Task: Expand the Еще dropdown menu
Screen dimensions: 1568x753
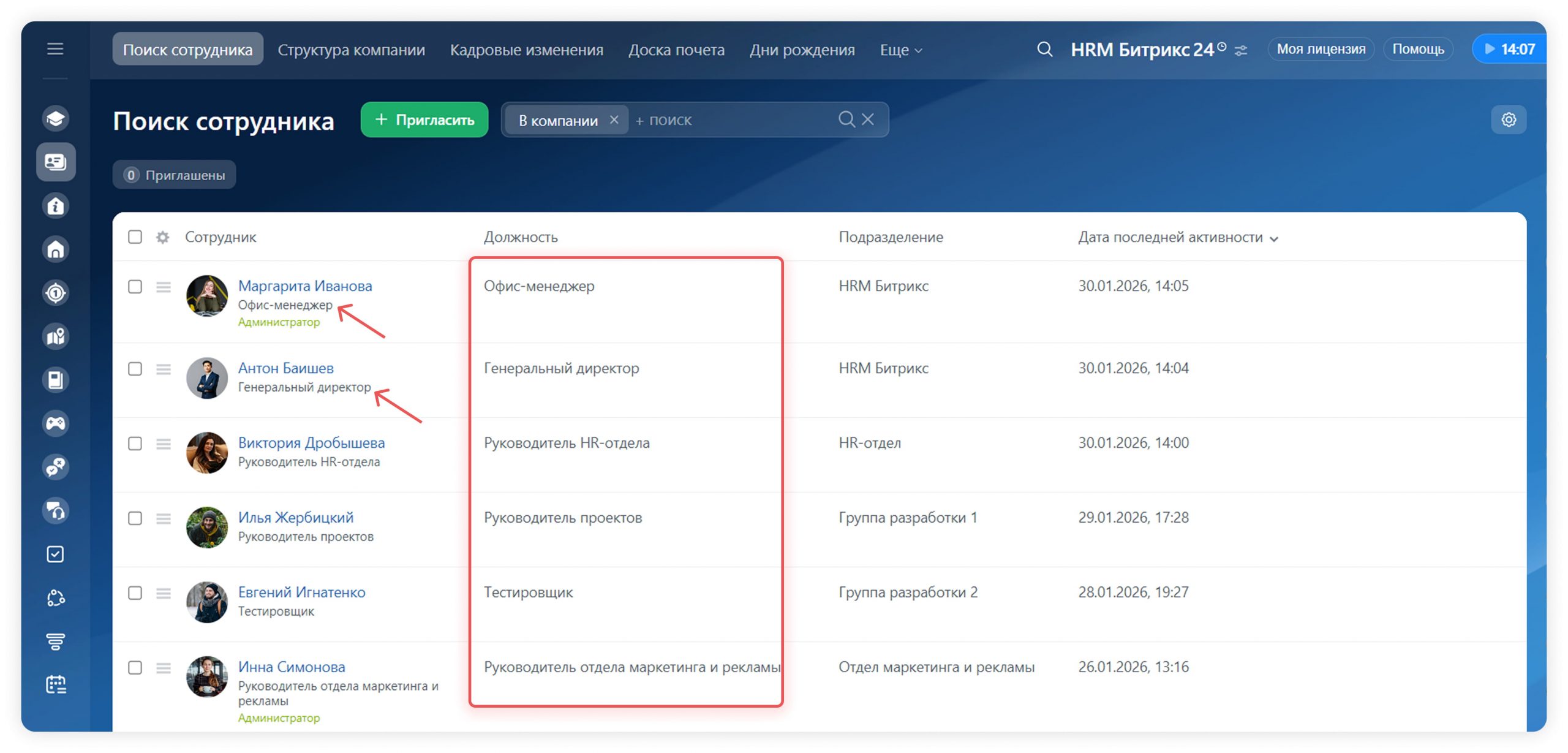Action: (900, 50)
